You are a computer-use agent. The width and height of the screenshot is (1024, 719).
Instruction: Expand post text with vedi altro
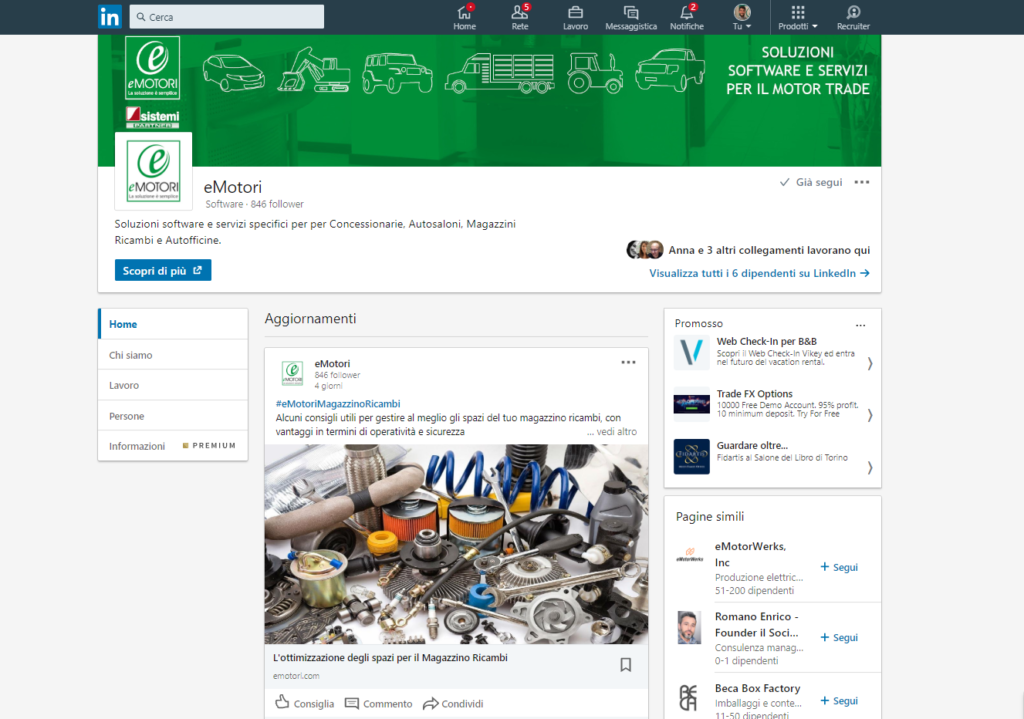tap(611, 432)
